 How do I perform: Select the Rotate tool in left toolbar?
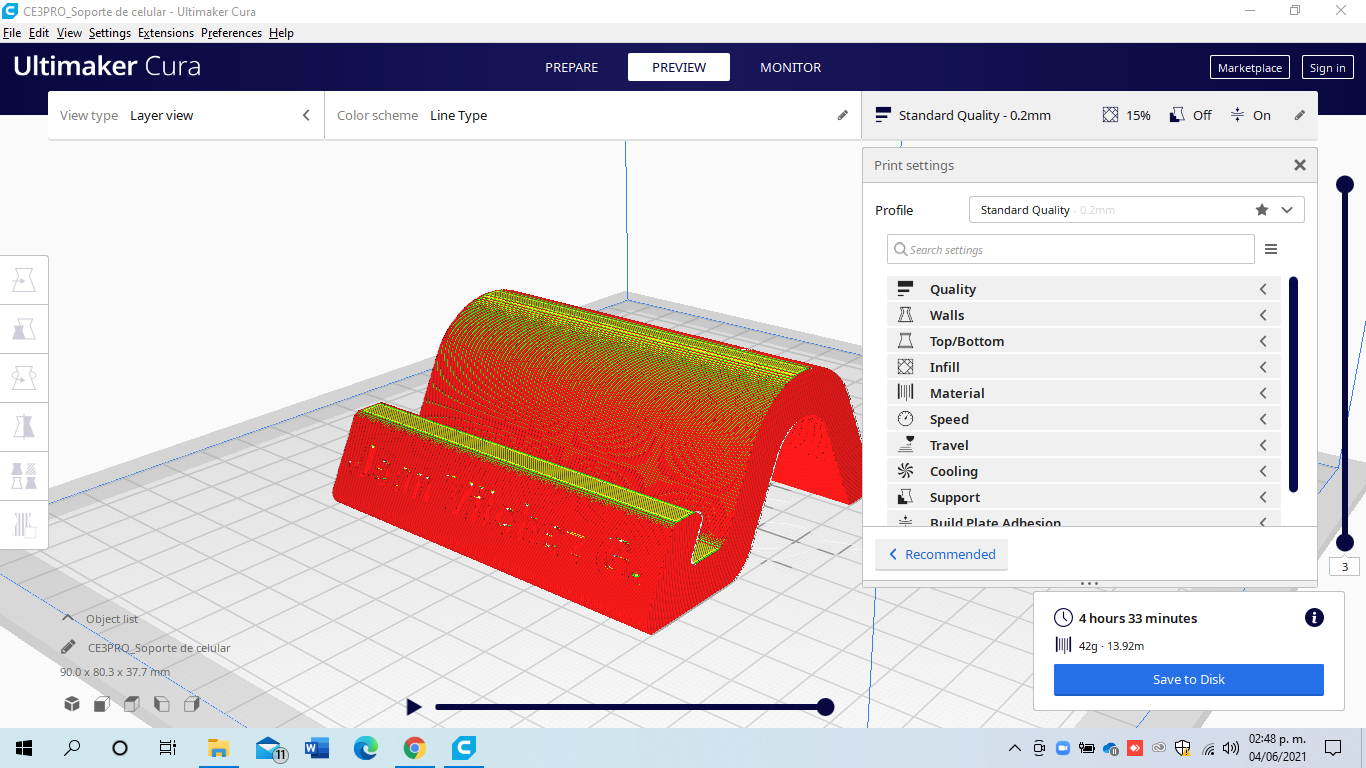[24, 378]
